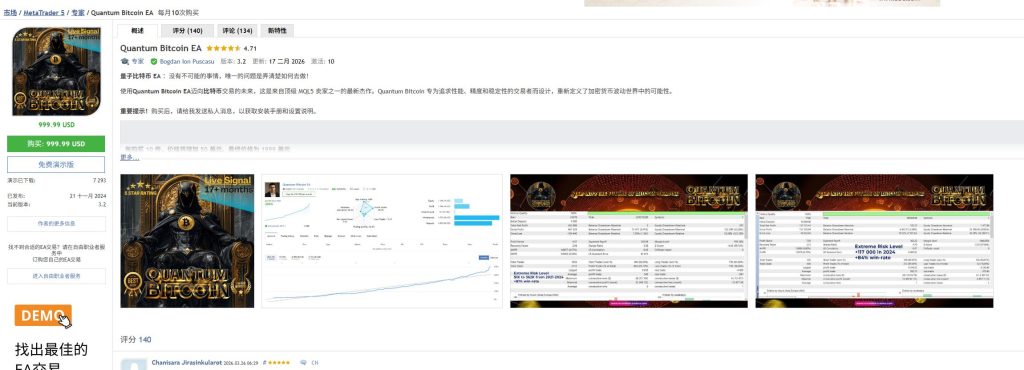Click the 进入自由职业者服务 button
The width and height of the screenshot is (1024, 370).
pyautogui.click(x=56, y=276)
